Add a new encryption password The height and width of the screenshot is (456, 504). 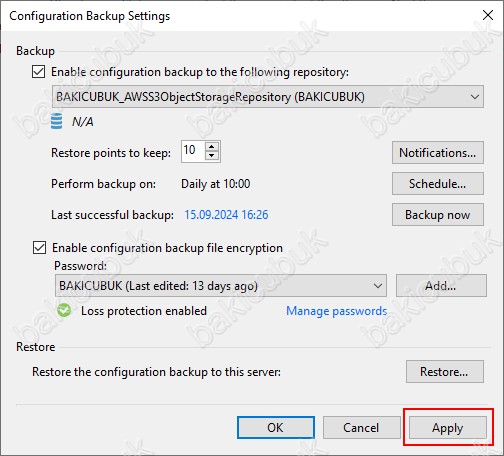click(x=441, y=286)
